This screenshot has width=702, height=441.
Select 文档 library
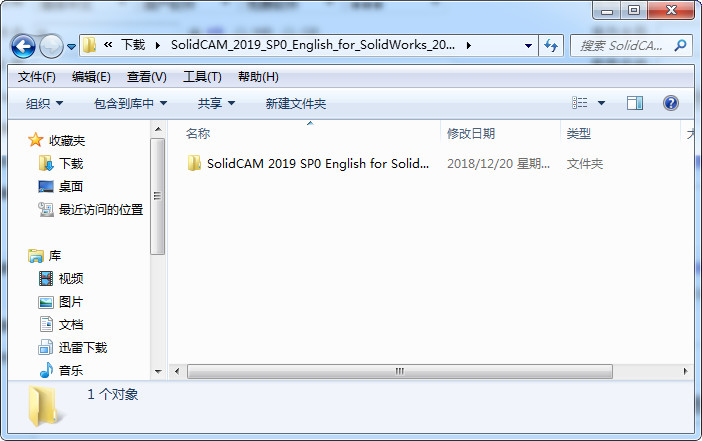click(71, 325)
